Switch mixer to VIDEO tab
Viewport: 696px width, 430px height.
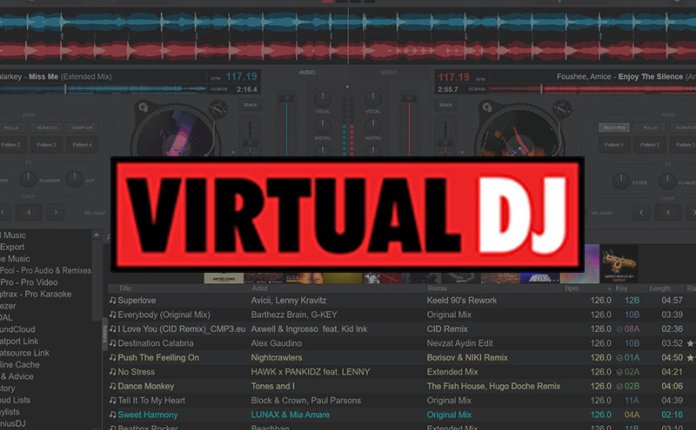[388, 72]
